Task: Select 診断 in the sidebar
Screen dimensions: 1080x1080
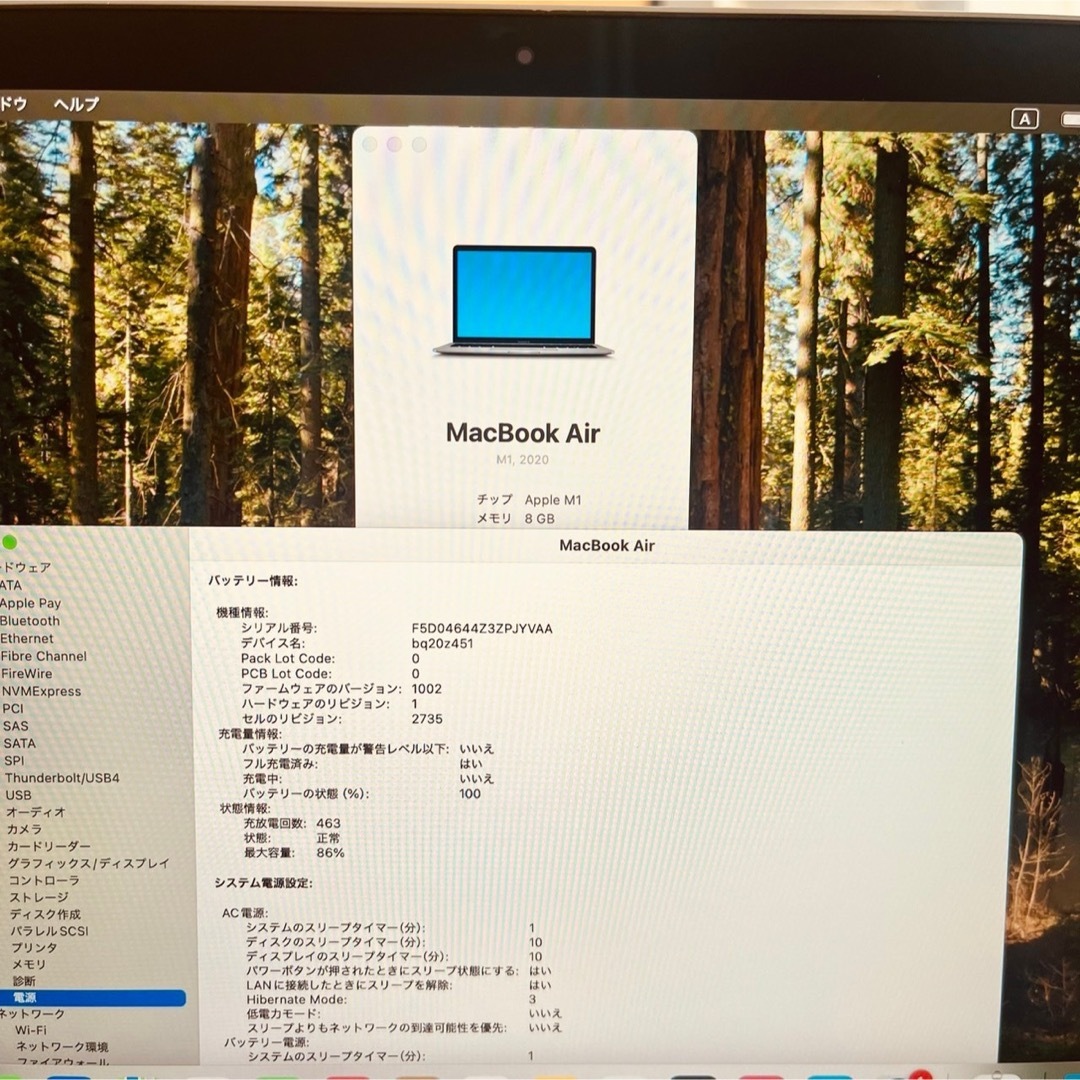Action: [x=24, y=981]
